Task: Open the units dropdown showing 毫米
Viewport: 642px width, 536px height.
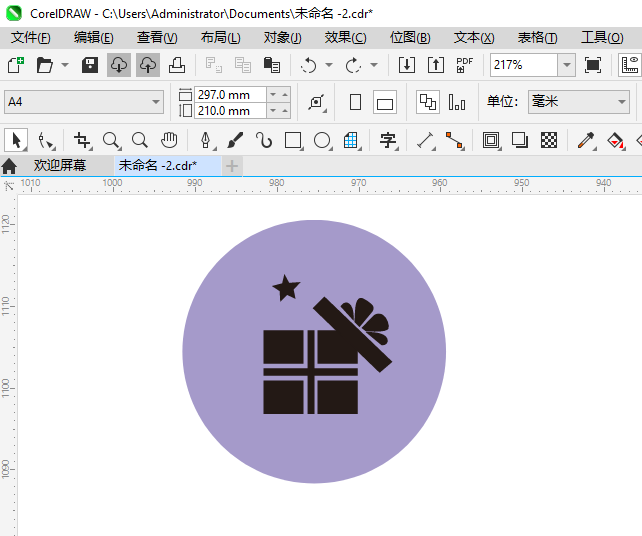Action: 579,102
